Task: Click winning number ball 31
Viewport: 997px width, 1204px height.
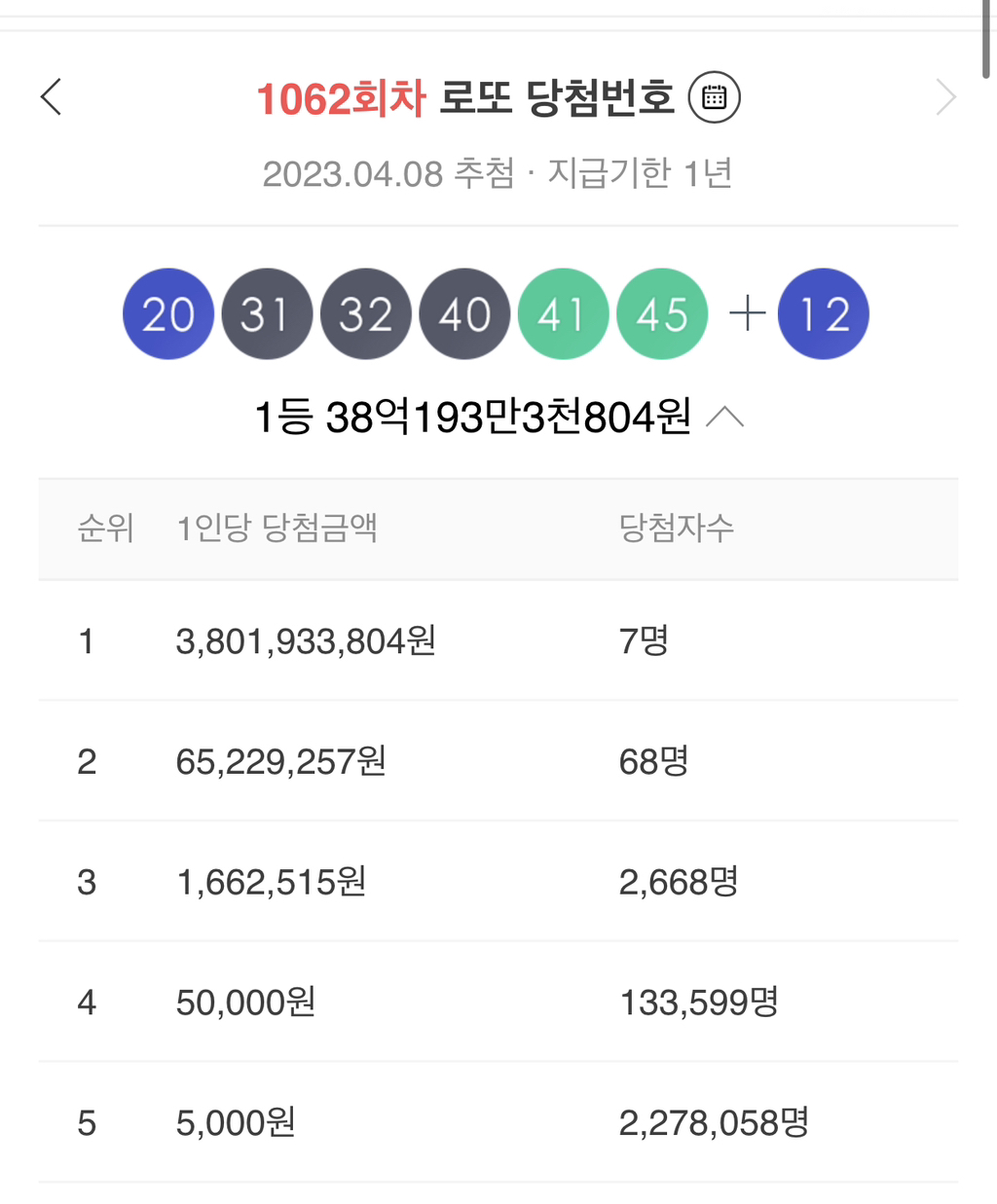Action: point(267,314)
